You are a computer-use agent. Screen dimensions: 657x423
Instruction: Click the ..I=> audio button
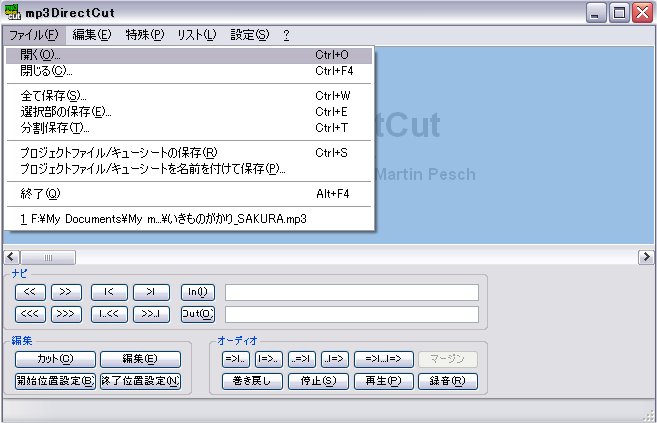334,359
